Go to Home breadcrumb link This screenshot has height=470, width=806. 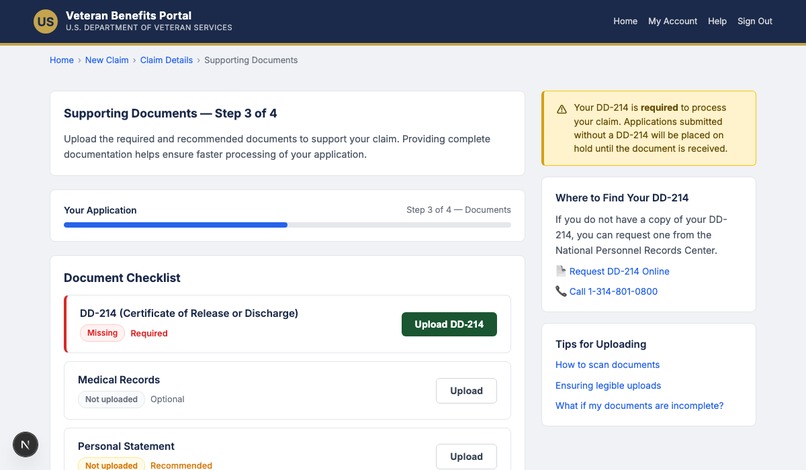(x=62, y=60)
